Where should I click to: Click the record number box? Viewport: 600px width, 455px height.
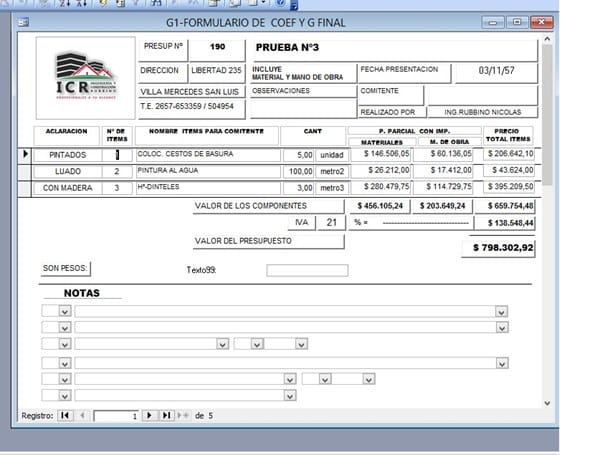click(x=115, y=415)
